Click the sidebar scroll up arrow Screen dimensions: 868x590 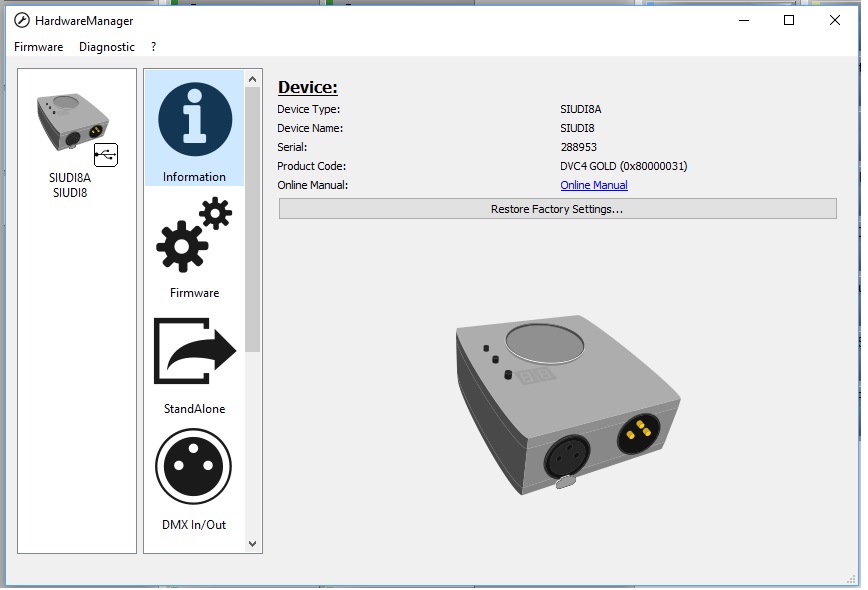point(252,79)
